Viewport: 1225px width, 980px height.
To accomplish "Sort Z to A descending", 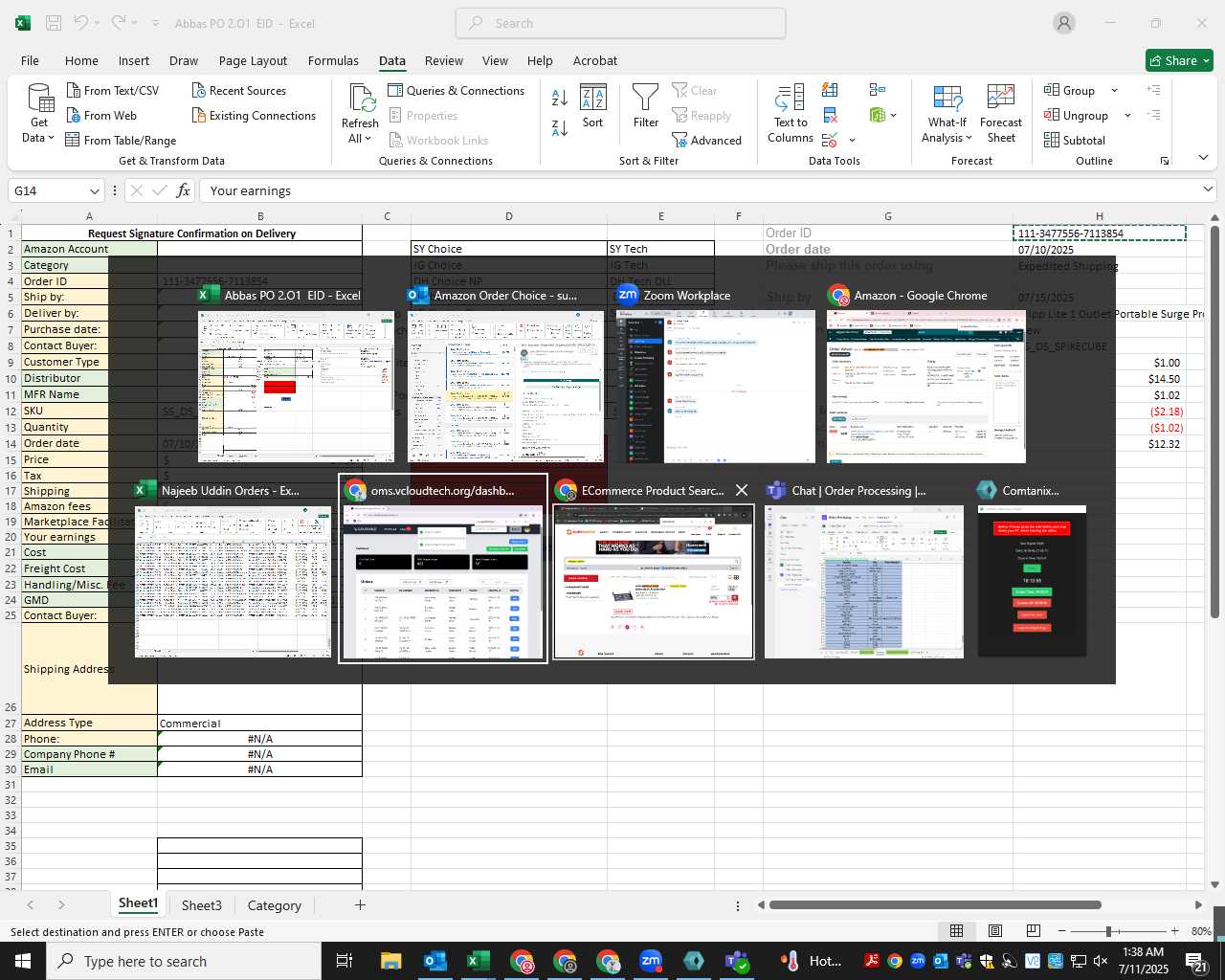I will (560, 126).
